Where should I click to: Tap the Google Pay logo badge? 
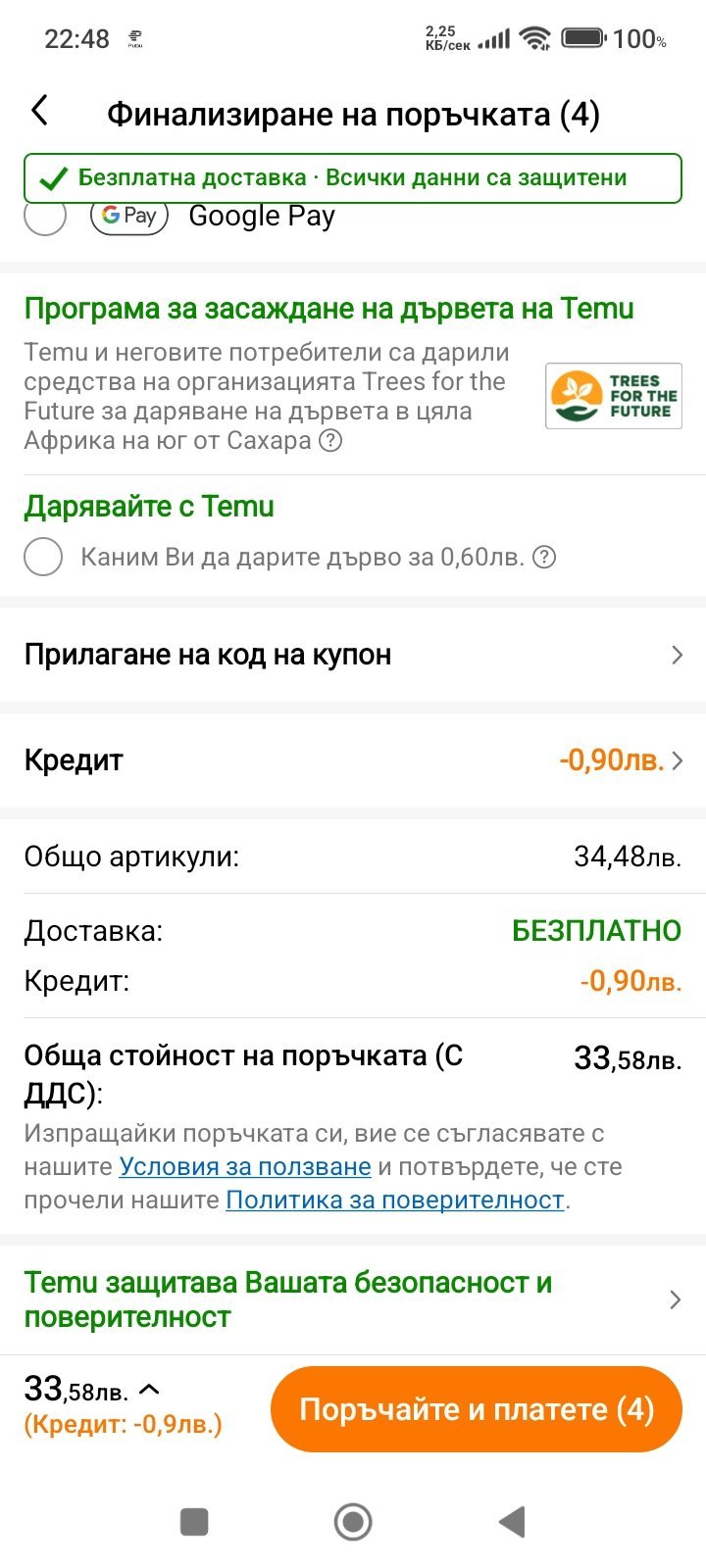(129, 217)
